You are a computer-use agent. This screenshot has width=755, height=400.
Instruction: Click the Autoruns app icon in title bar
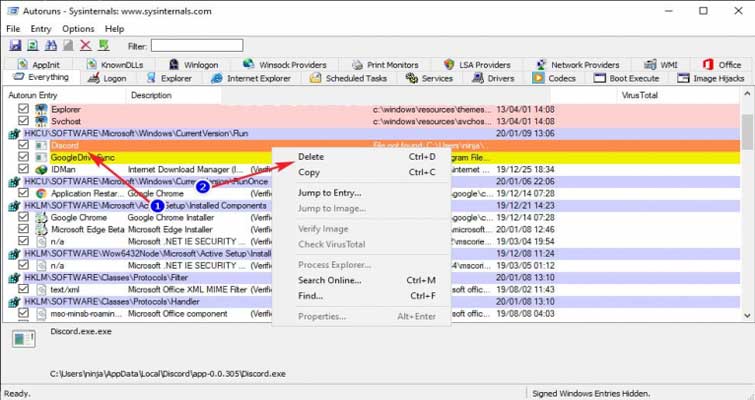point(13,11)
